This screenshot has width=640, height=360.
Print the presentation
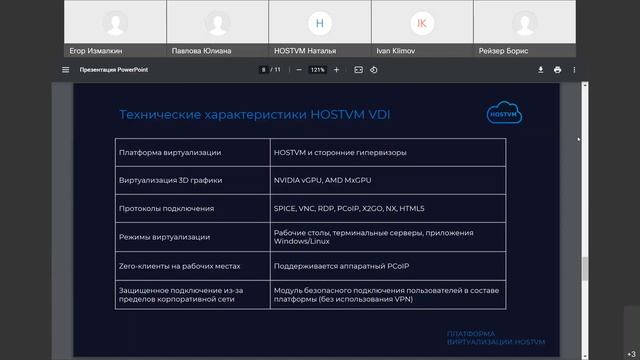click(x=558, y=70)
